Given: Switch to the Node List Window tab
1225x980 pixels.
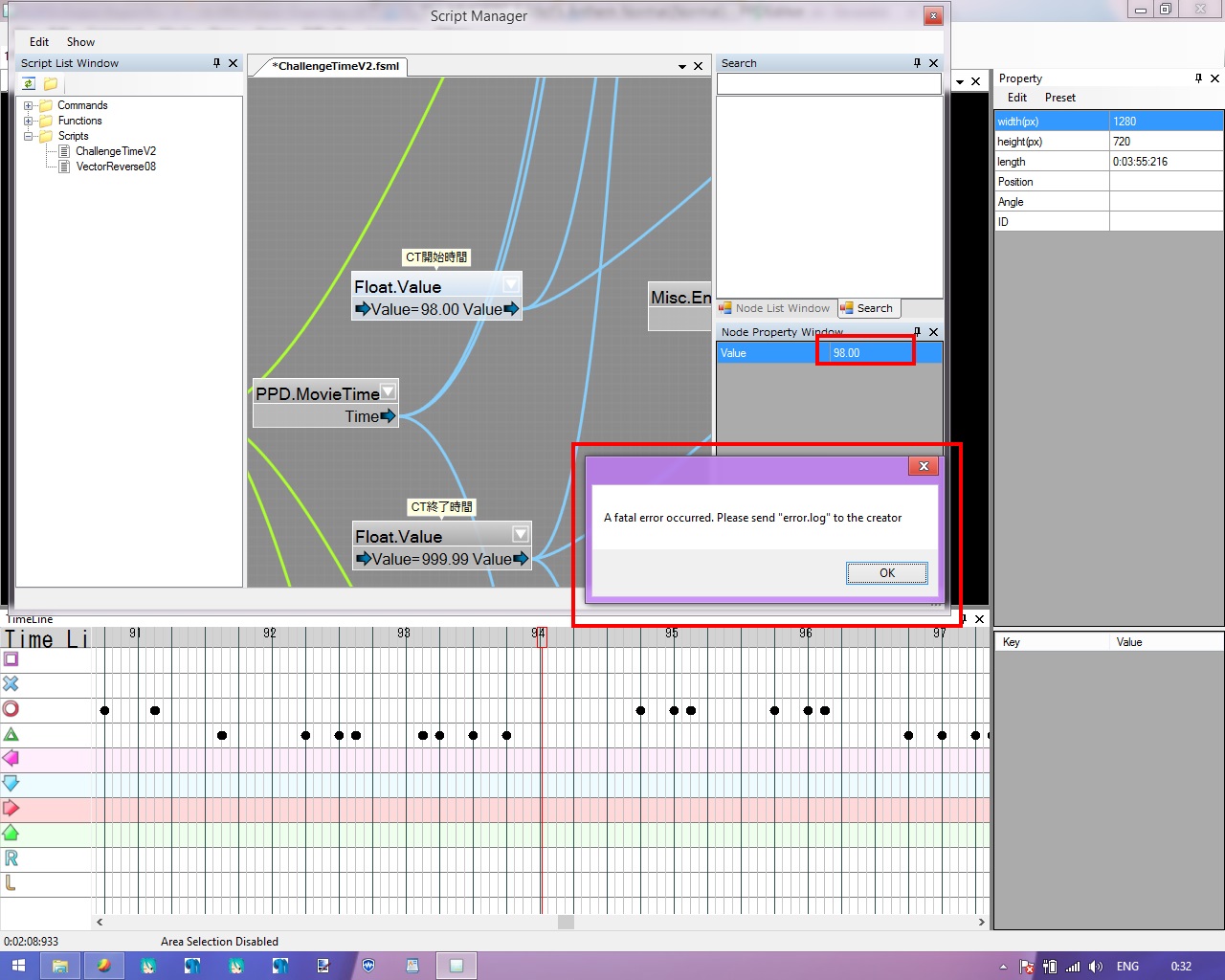Looking at the screenshot, I should (x=775, y=308).
